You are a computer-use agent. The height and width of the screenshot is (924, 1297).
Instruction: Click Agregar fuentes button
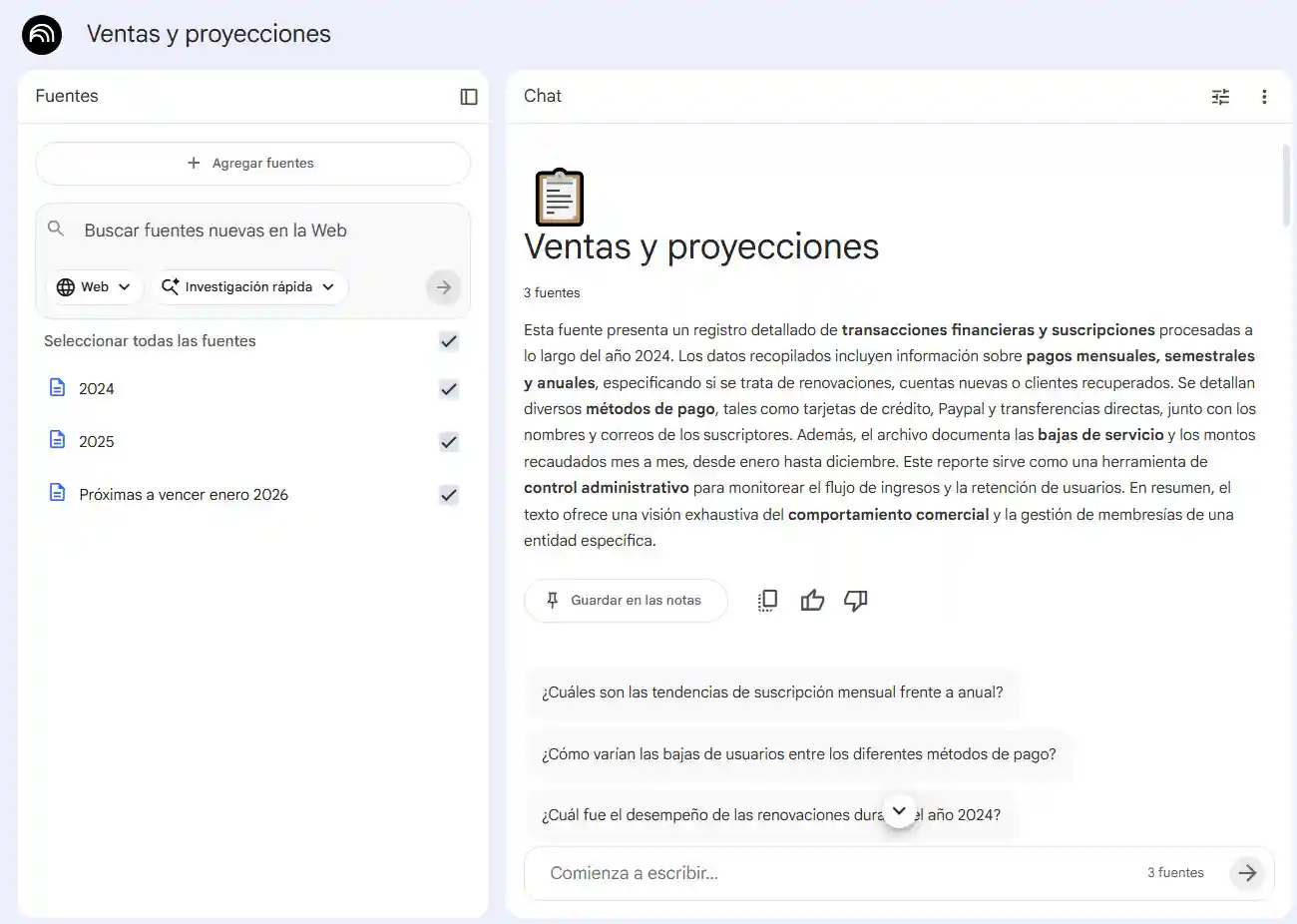click(252, 164)
